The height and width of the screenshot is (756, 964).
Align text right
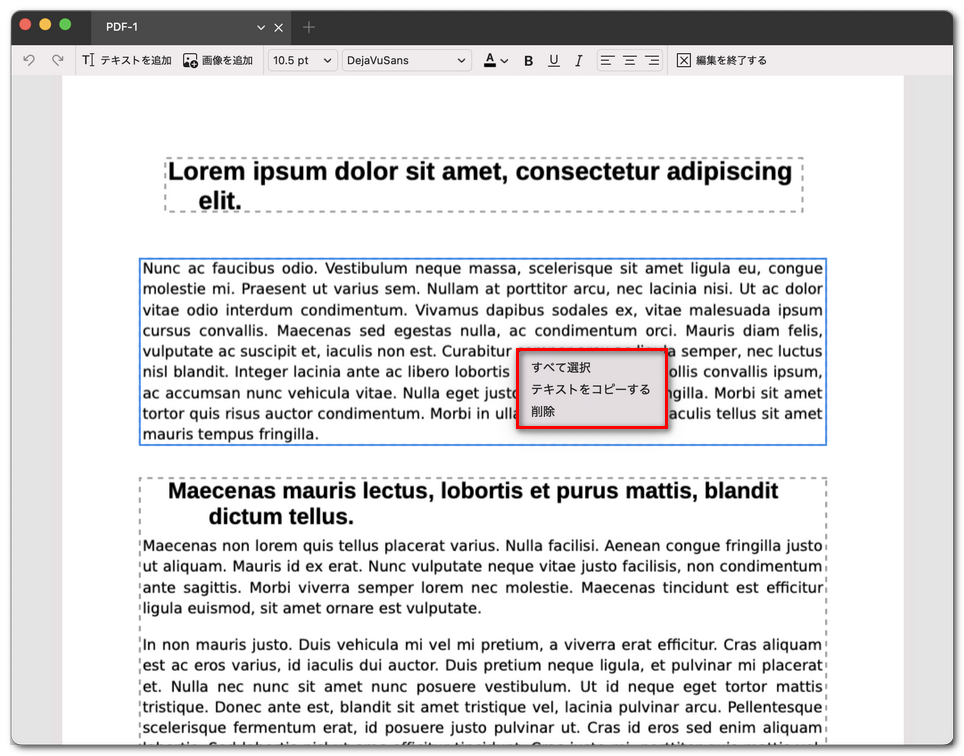click(652, 60)
